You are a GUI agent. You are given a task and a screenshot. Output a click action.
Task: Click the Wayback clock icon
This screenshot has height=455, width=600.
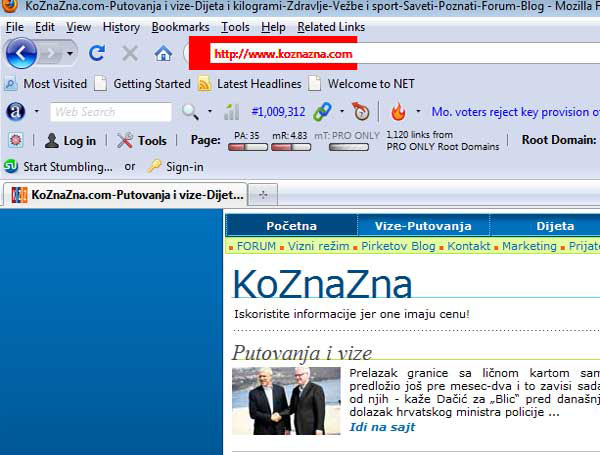click(x=361, y=112)
